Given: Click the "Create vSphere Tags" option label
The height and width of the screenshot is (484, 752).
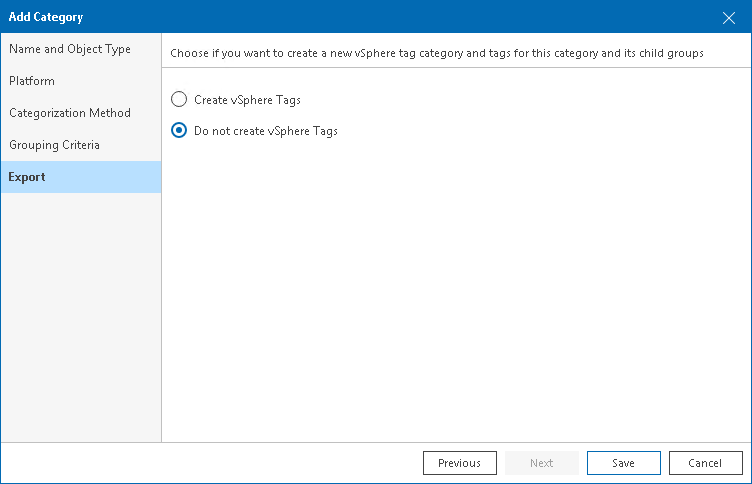Looking at the screenshot, I should 247,100.
